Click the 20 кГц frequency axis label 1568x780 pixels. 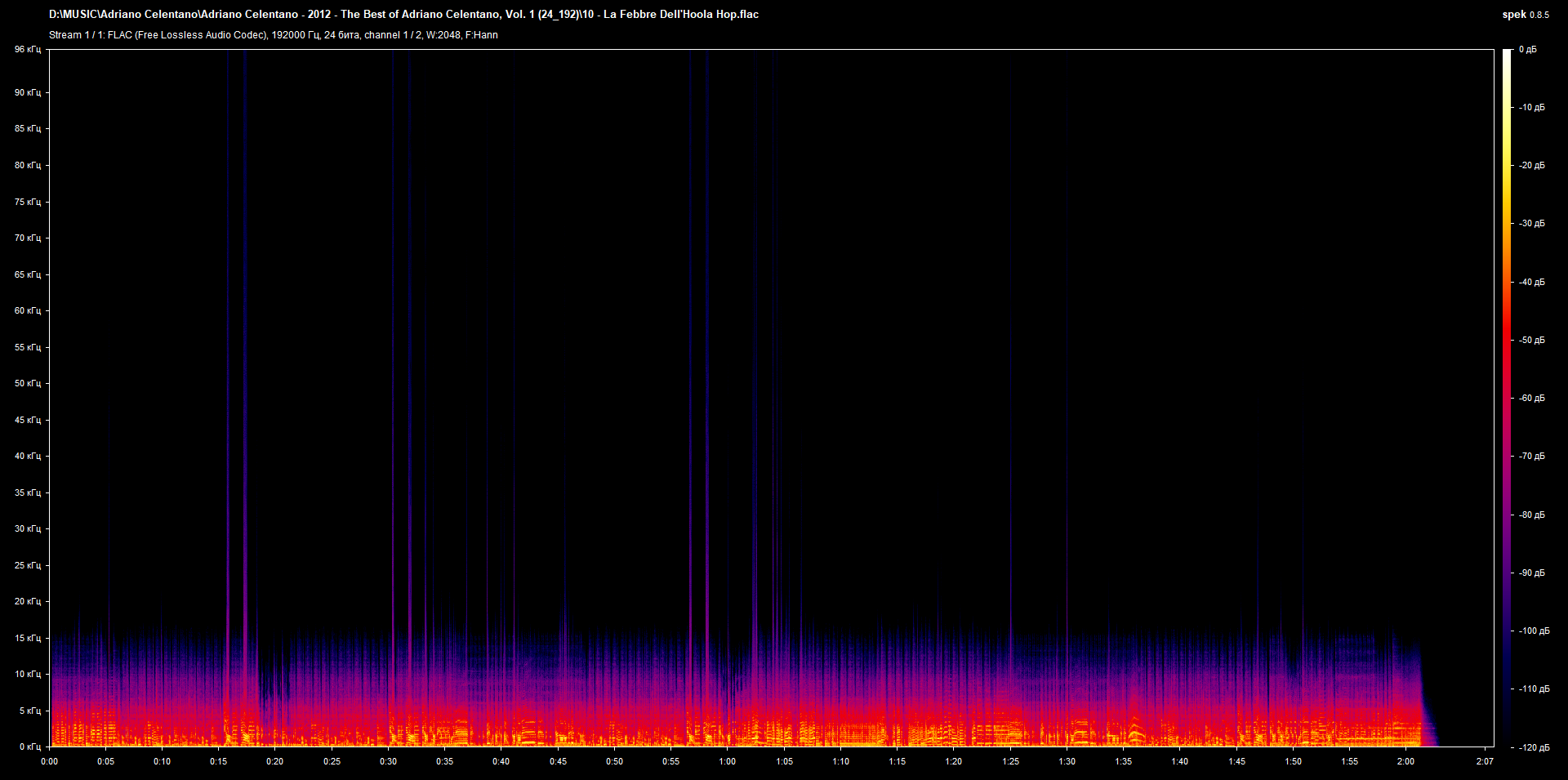point(27,601)
